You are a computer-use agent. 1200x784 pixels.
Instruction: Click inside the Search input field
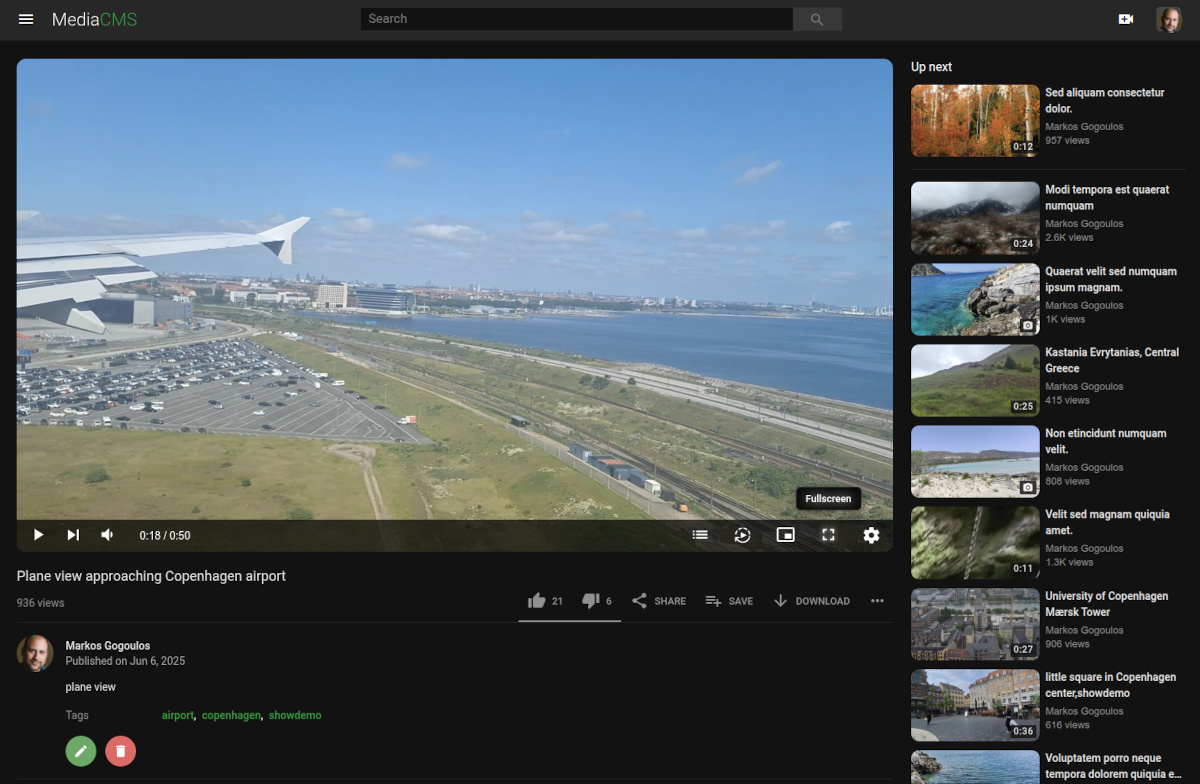point(576,19)
